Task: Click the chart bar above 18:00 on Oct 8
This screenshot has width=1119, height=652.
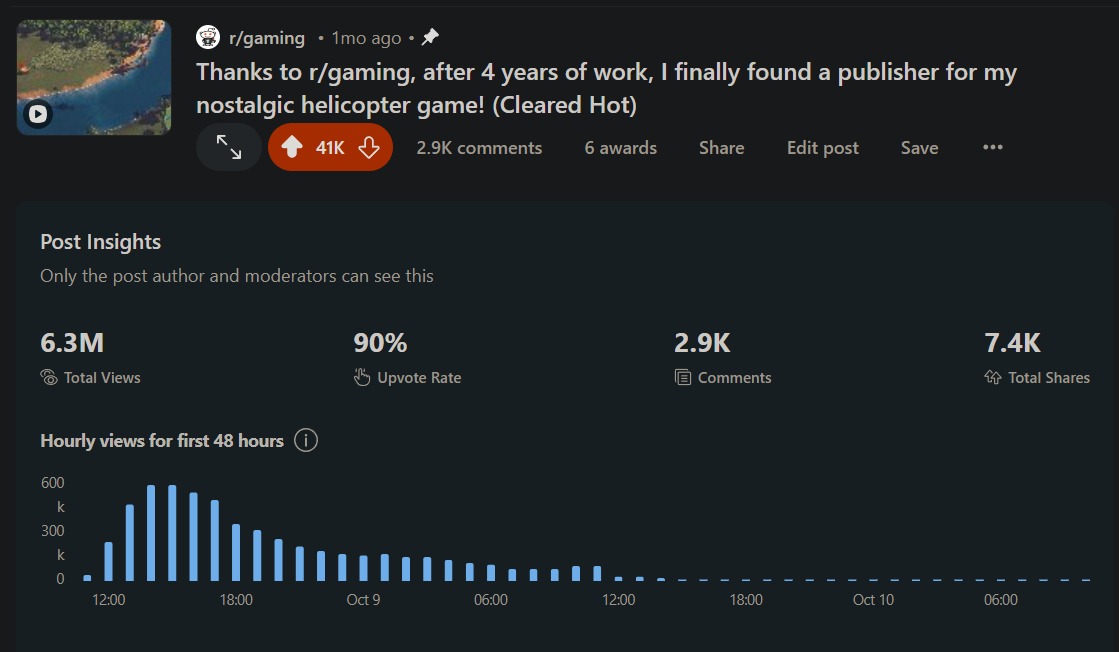Action: click(236, 552)
